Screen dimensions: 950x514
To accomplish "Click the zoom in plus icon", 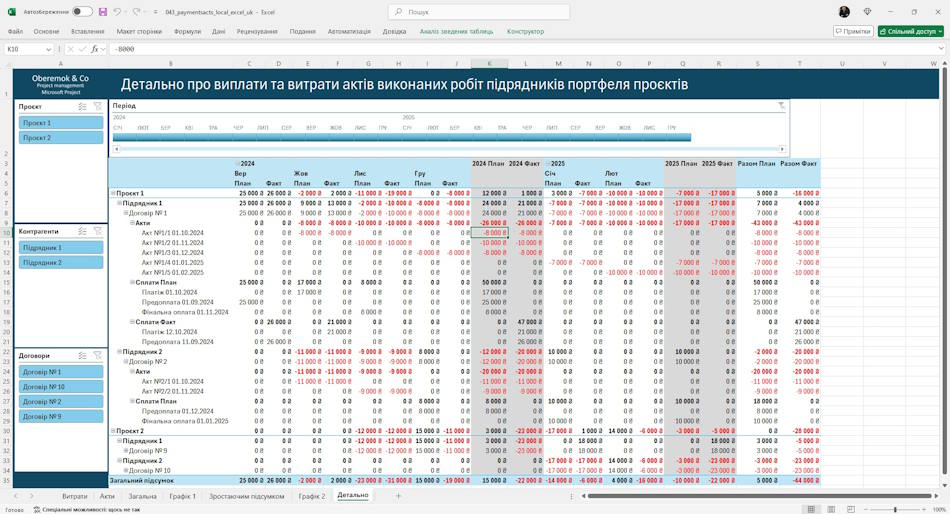I will coord(926,509).
